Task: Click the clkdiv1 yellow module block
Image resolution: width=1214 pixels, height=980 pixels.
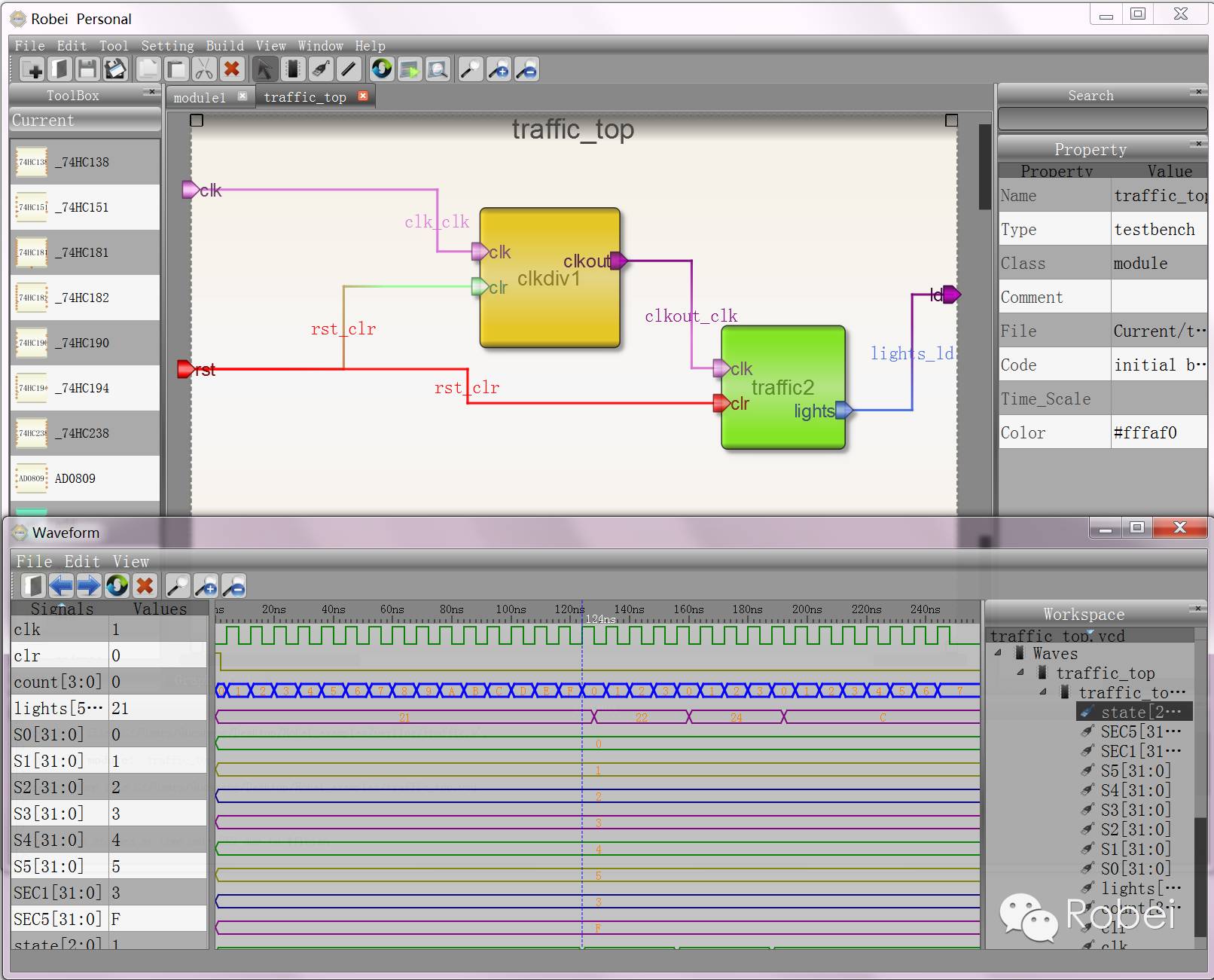Action: (x=550, y=278)
